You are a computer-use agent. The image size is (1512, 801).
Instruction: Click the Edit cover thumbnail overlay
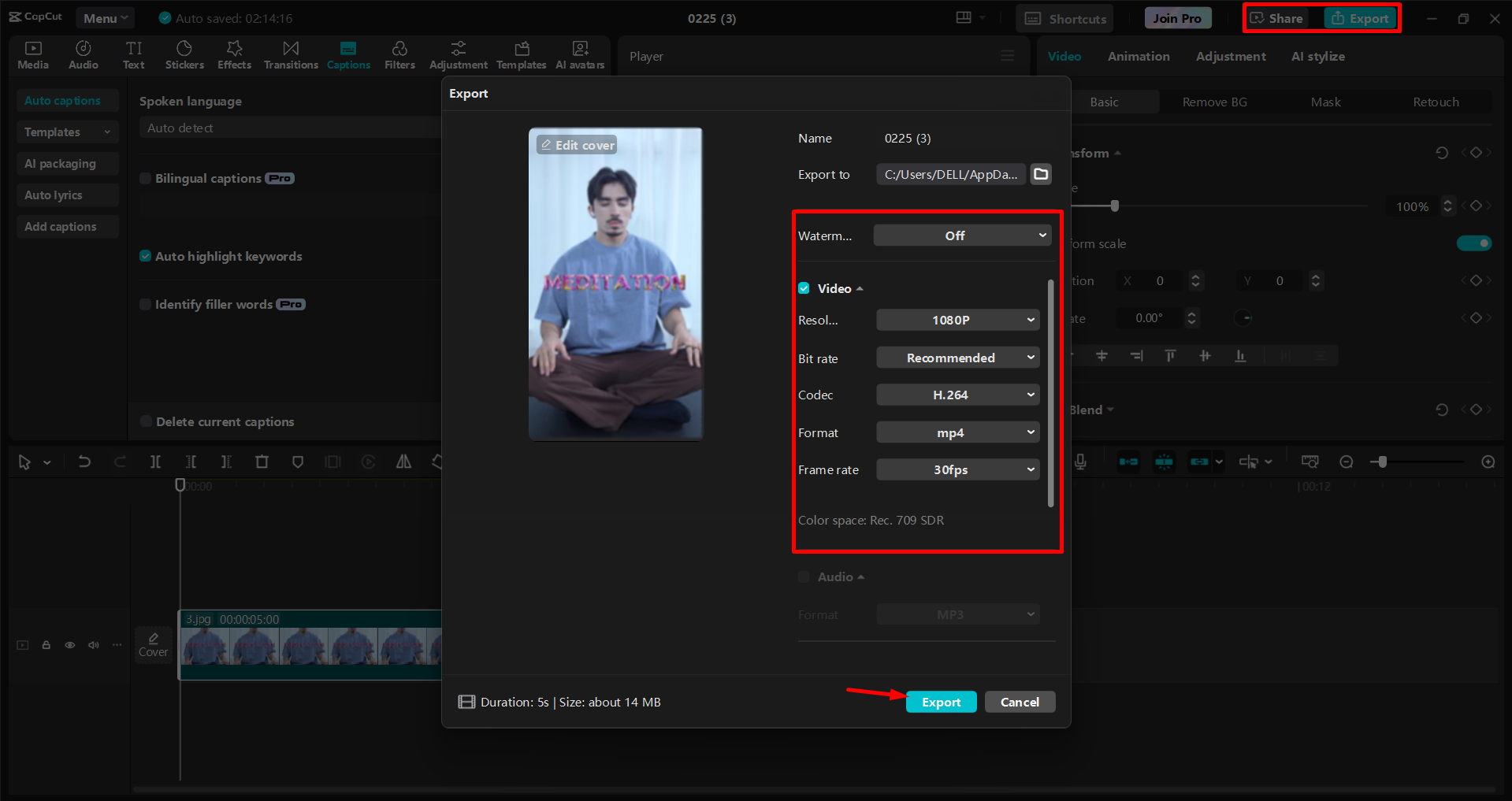(x=576, y=144)
